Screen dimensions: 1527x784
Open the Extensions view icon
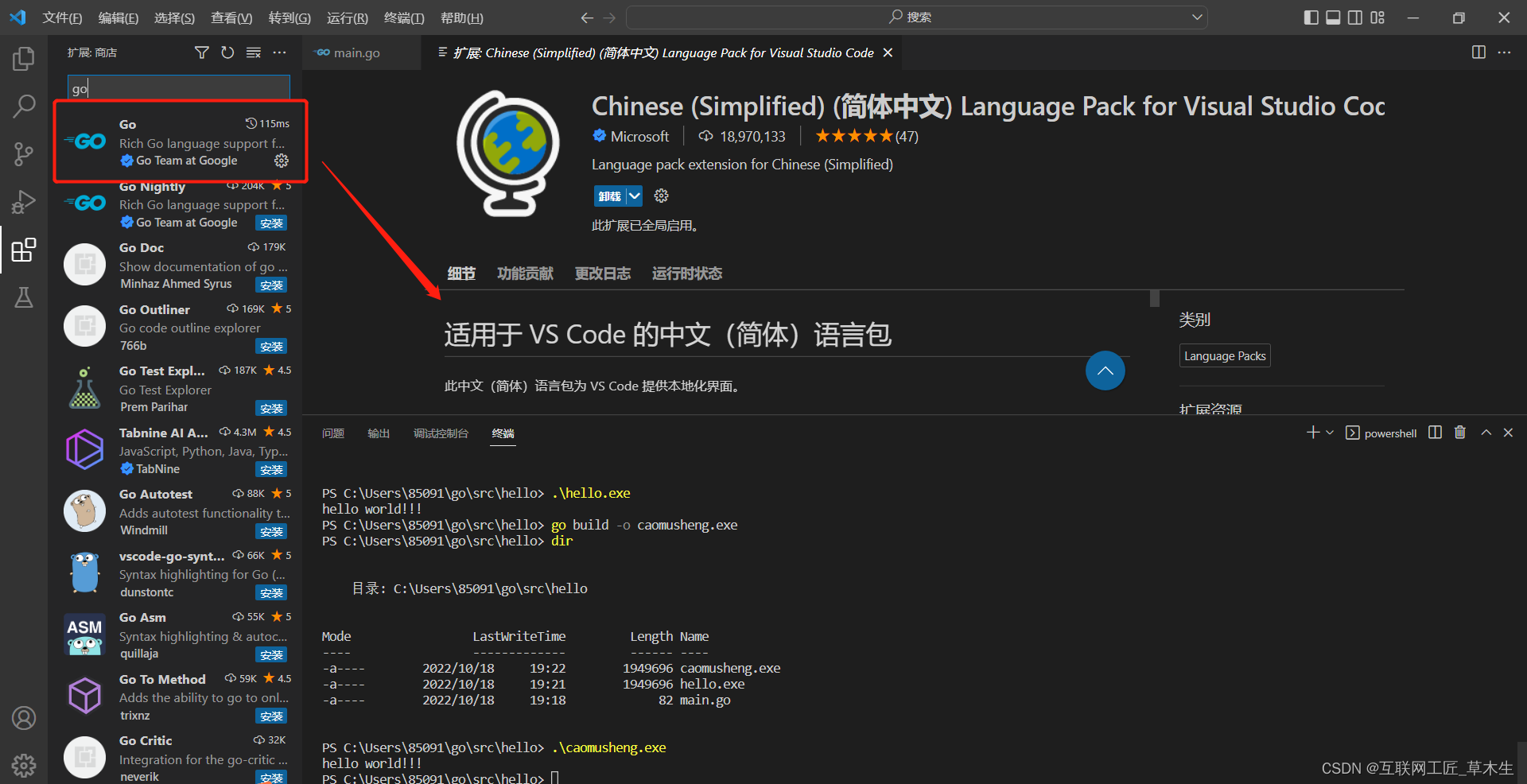[24, 250]
